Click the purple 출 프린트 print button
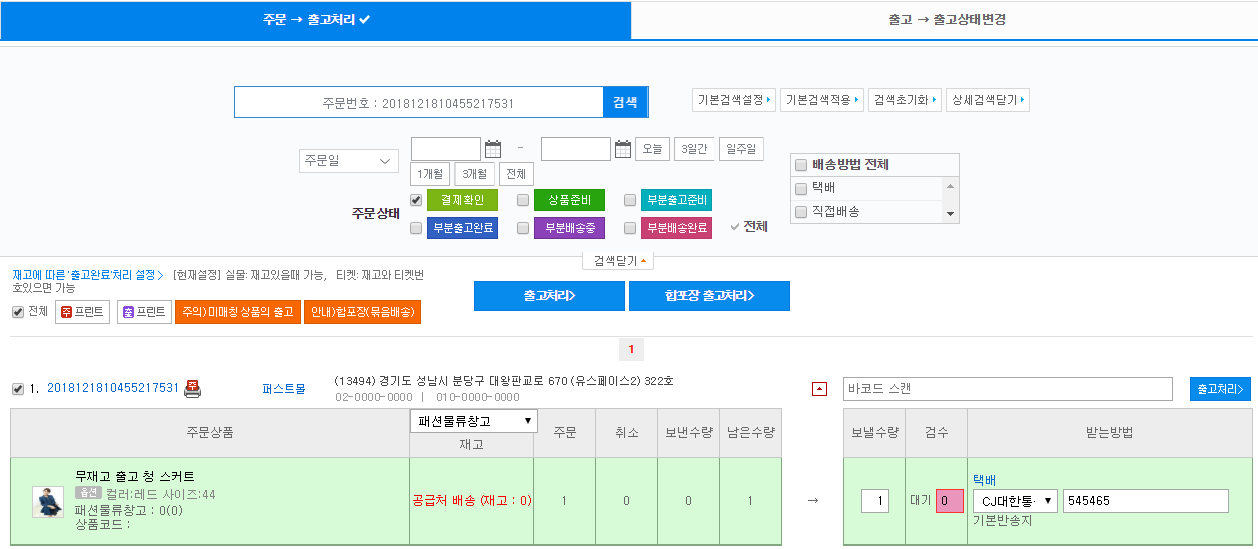 point(144,312)
